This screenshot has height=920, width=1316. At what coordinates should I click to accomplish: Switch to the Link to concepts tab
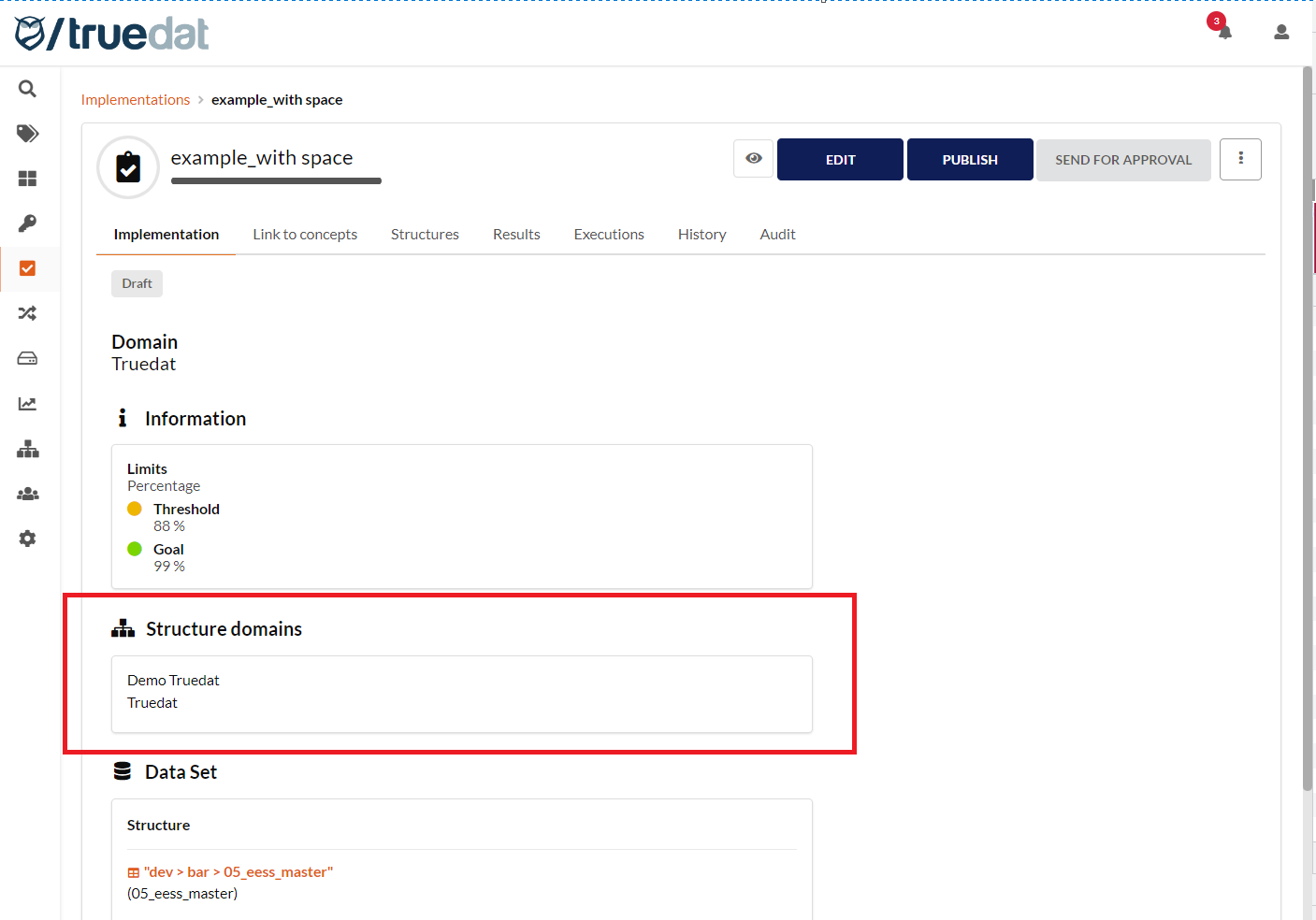click(305, 235)
